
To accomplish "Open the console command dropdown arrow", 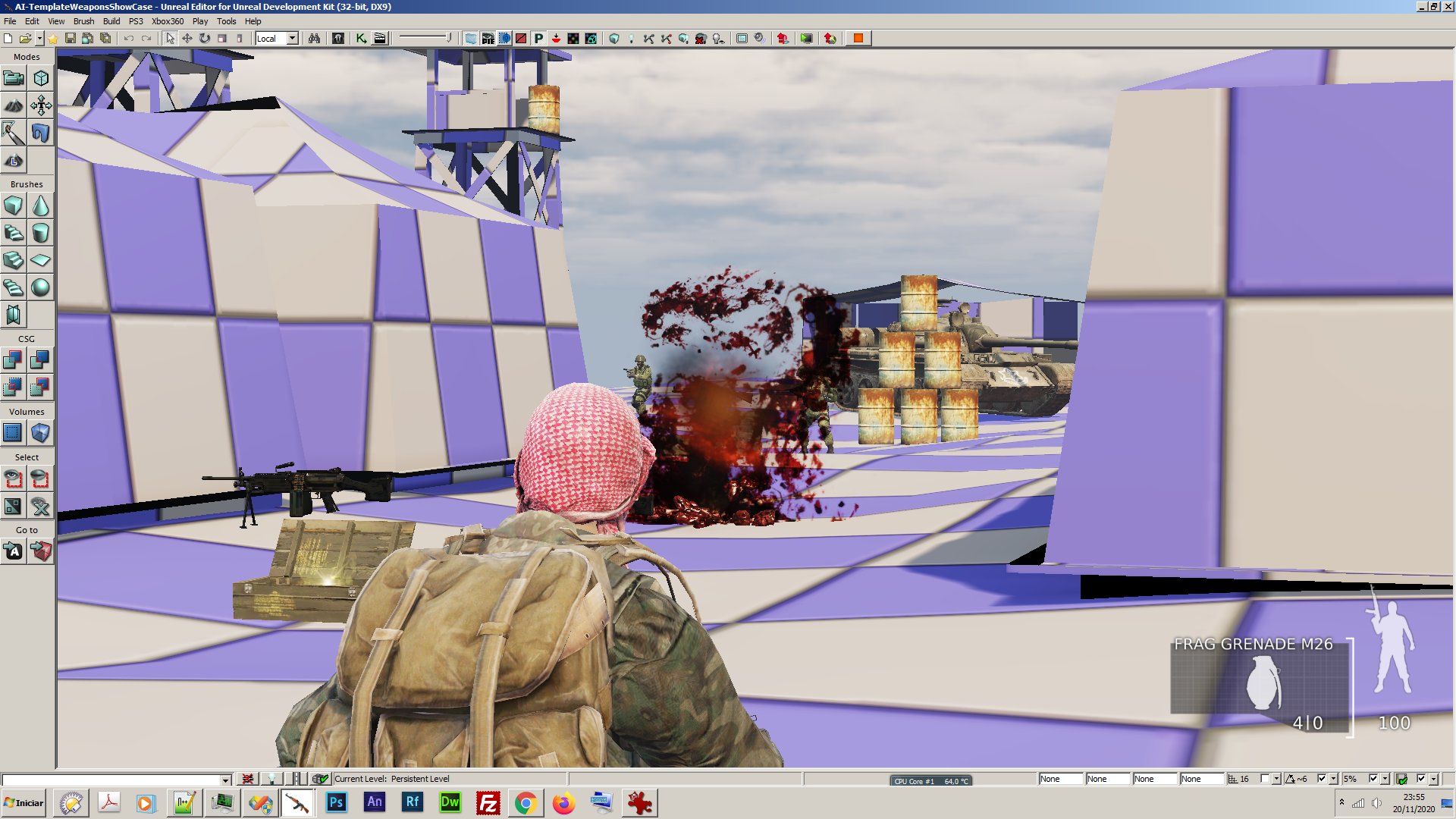I will pyautogui.click(x=225, y=780).
